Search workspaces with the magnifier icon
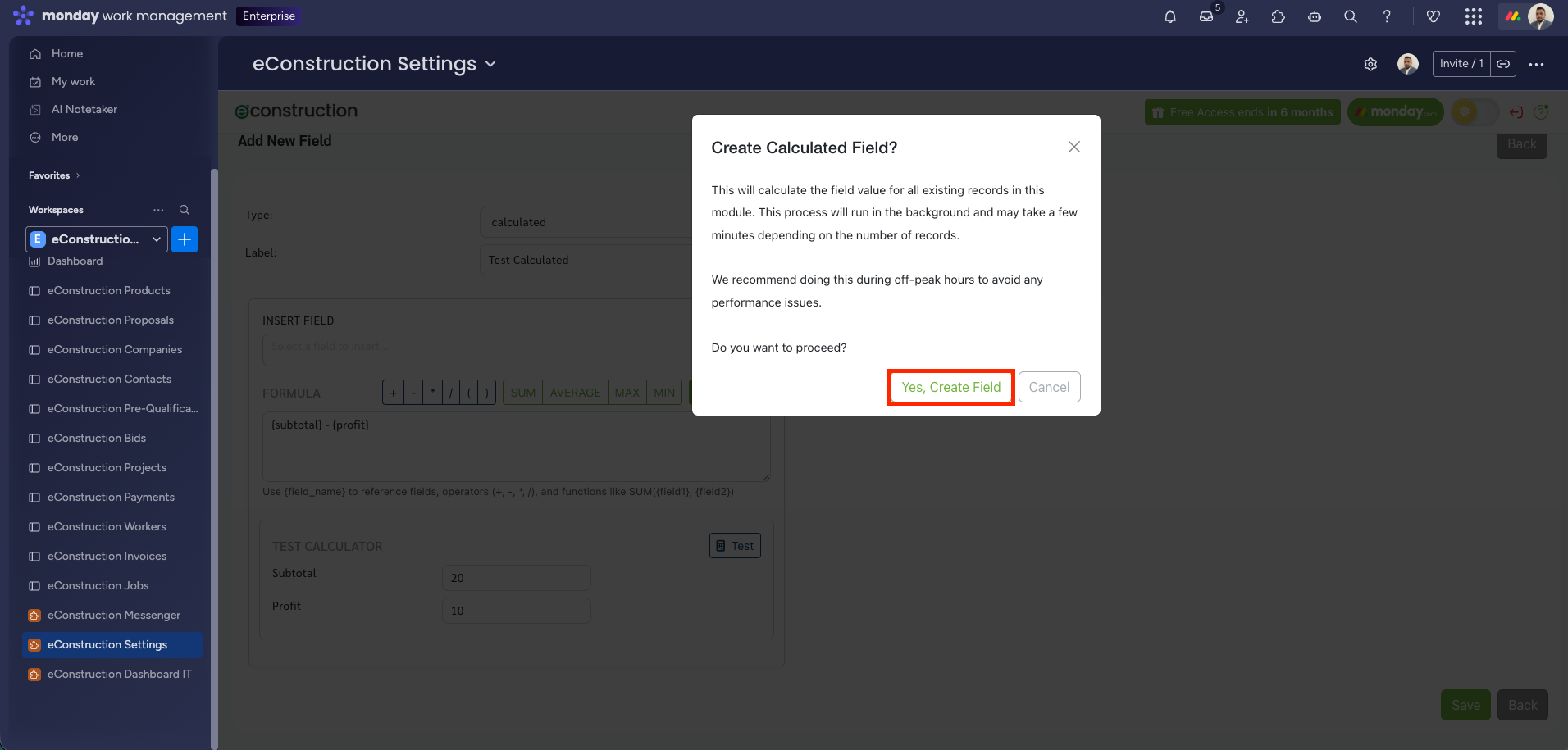 (185, 210)
